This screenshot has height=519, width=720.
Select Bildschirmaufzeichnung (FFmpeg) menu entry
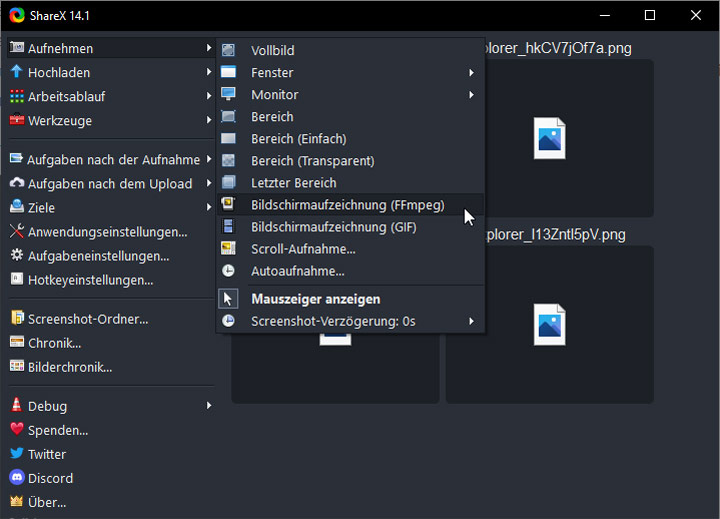[347, 205]
